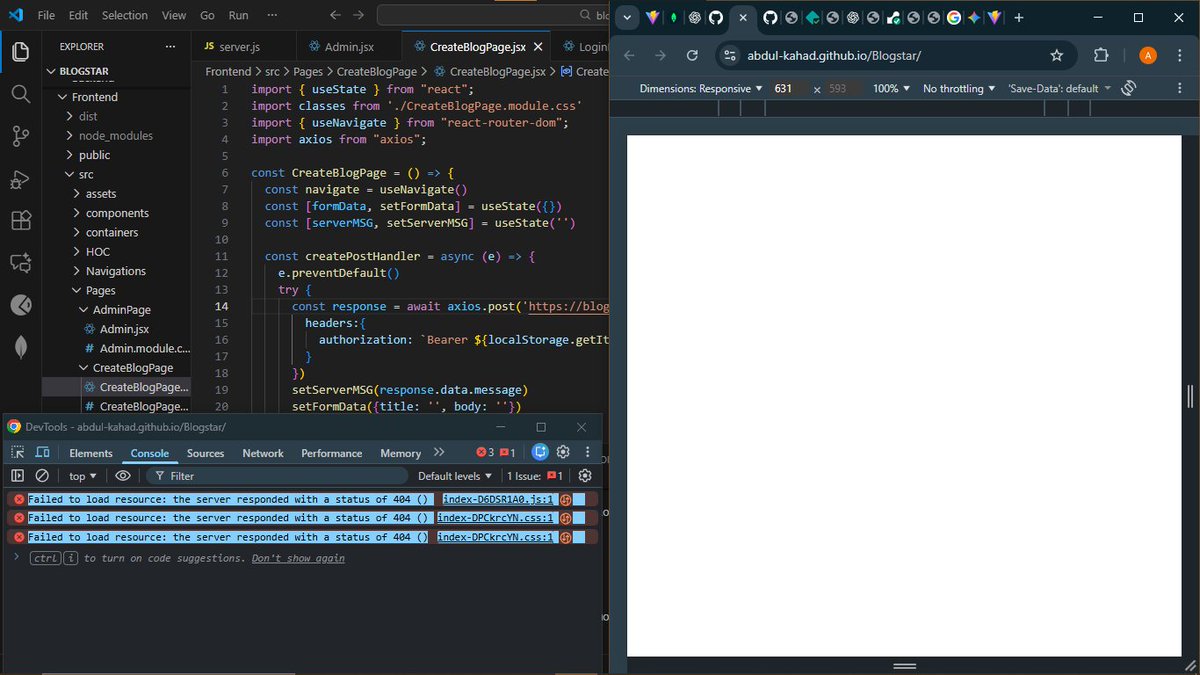Click the clear console icon in DevTools
Image resolution: width=1200 pixels, height=675 pixels.
coord(41,475)
